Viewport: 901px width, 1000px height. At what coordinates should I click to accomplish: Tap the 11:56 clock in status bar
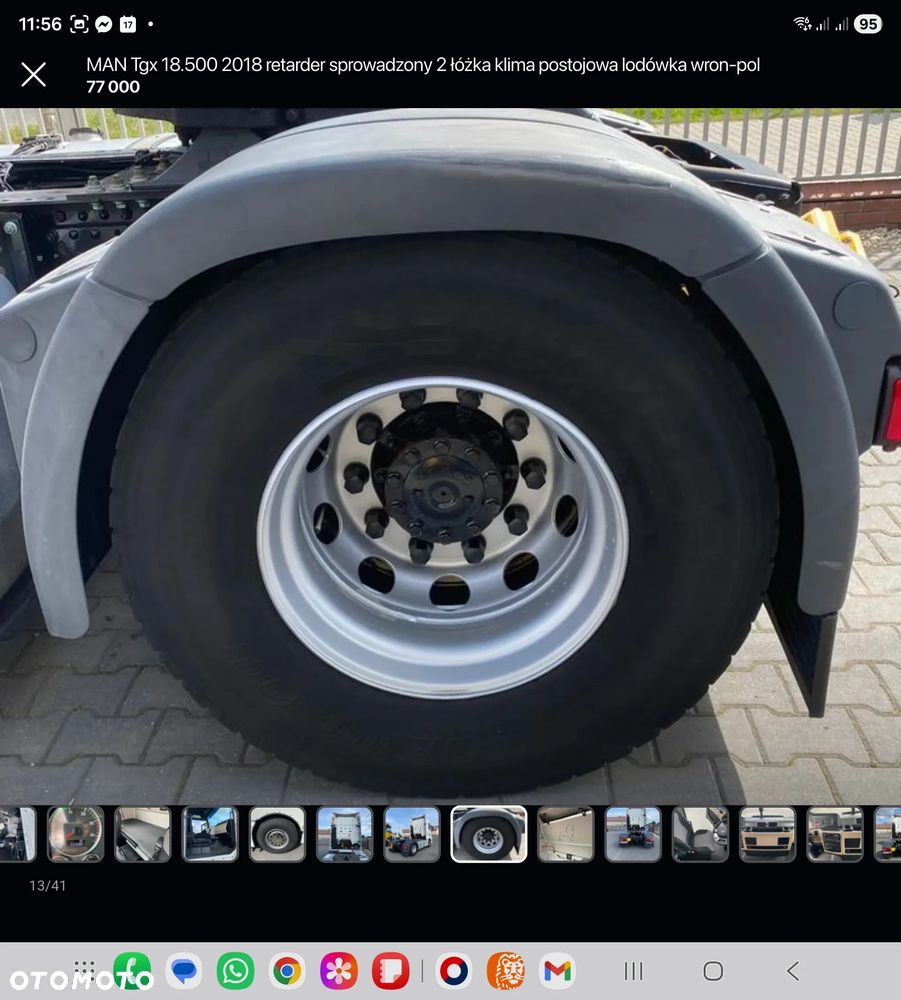point(40,24)
